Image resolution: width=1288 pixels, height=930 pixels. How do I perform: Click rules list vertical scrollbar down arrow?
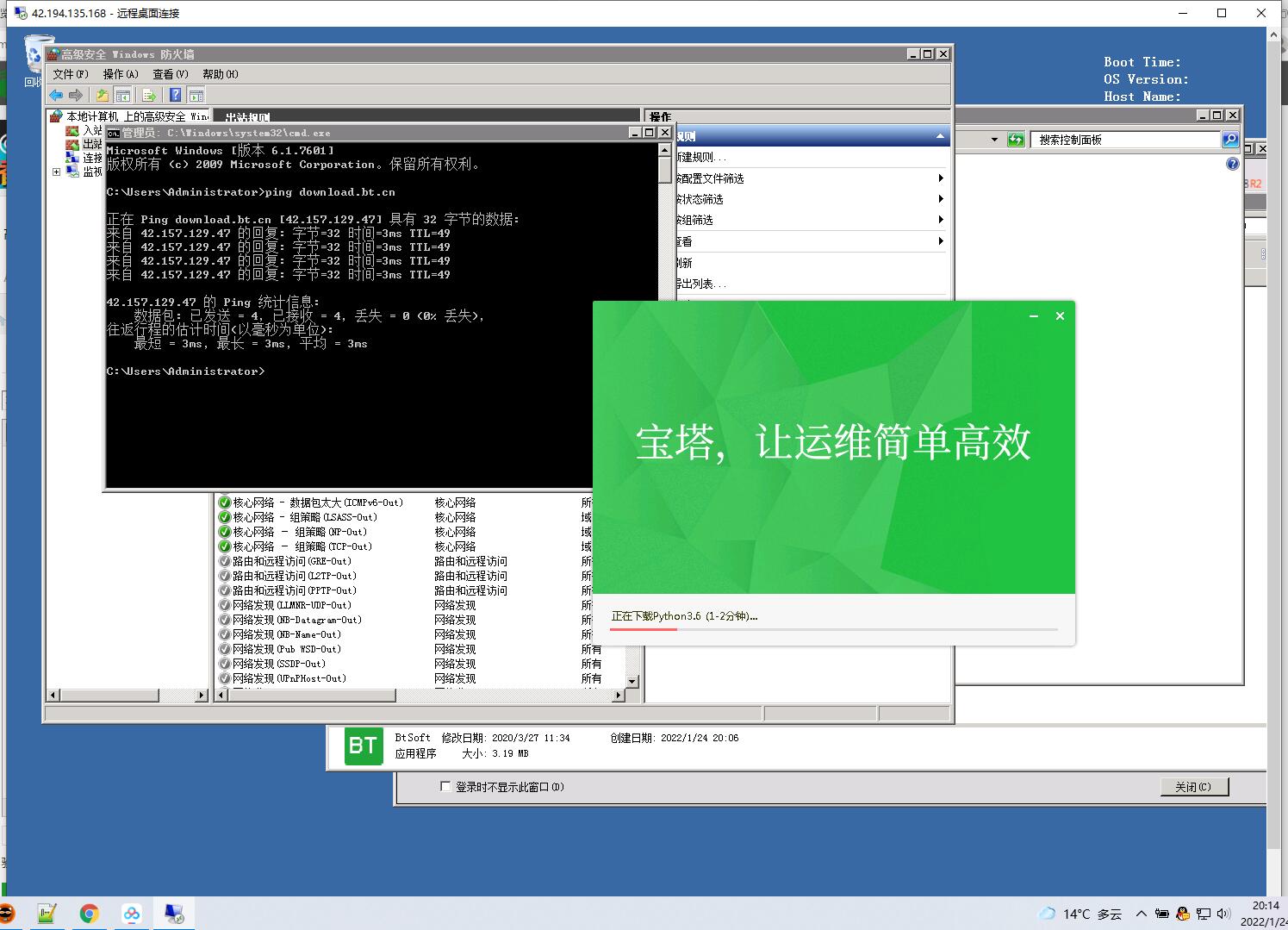pos(632,681)
